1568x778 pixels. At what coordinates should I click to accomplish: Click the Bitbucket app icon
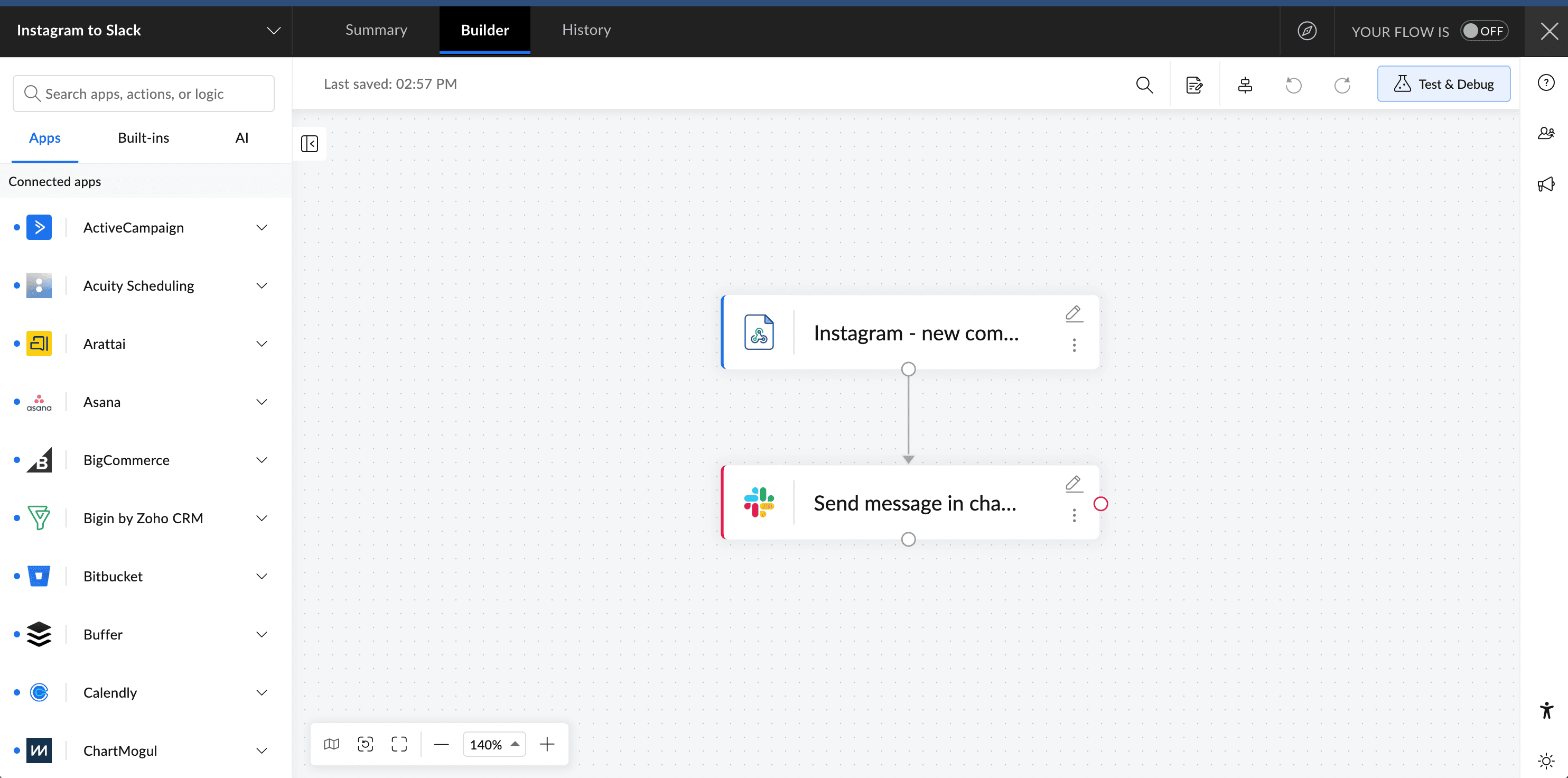coord(39,576)
